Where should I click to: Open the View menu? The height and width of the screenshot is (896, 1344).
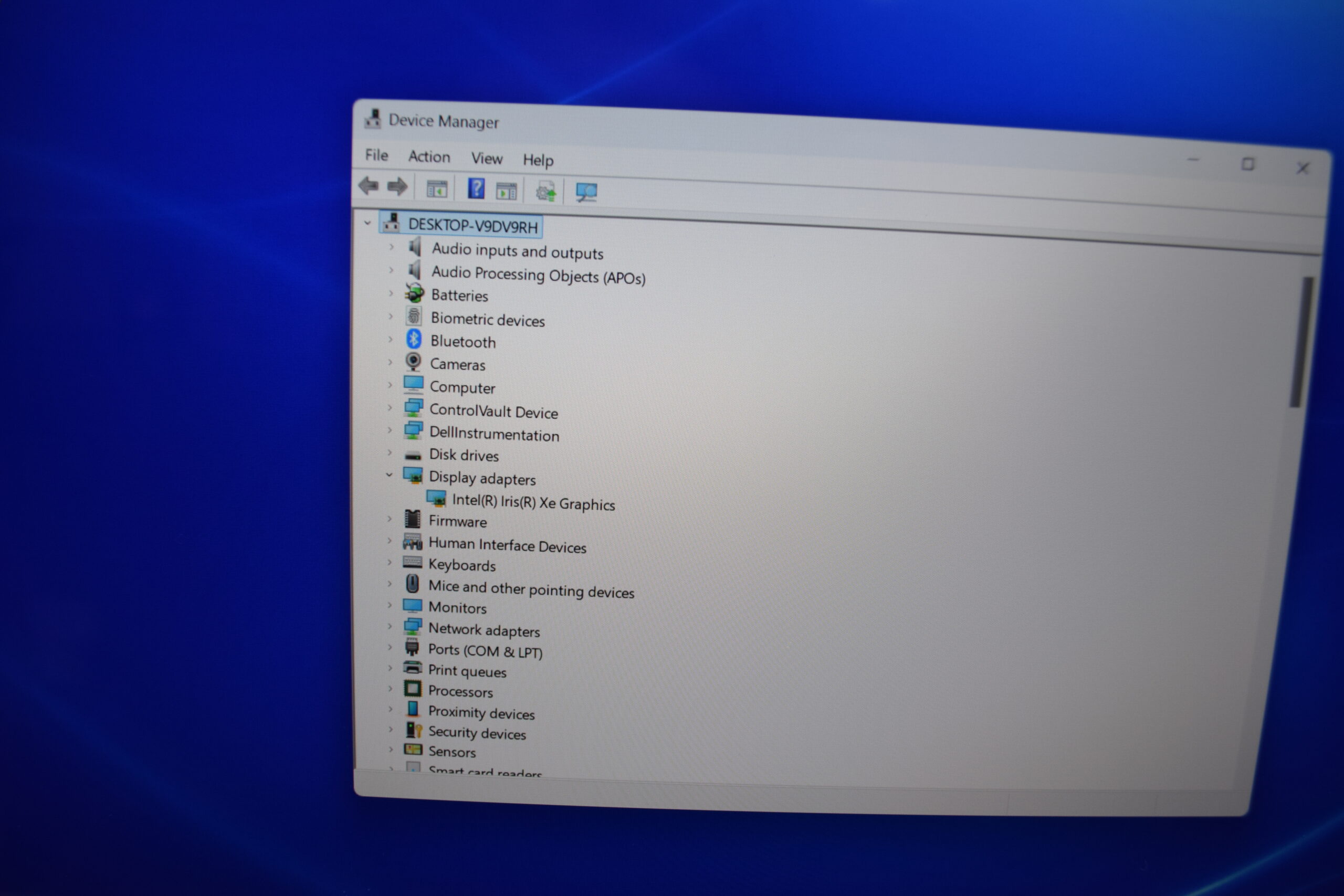[x=487, y=159]
